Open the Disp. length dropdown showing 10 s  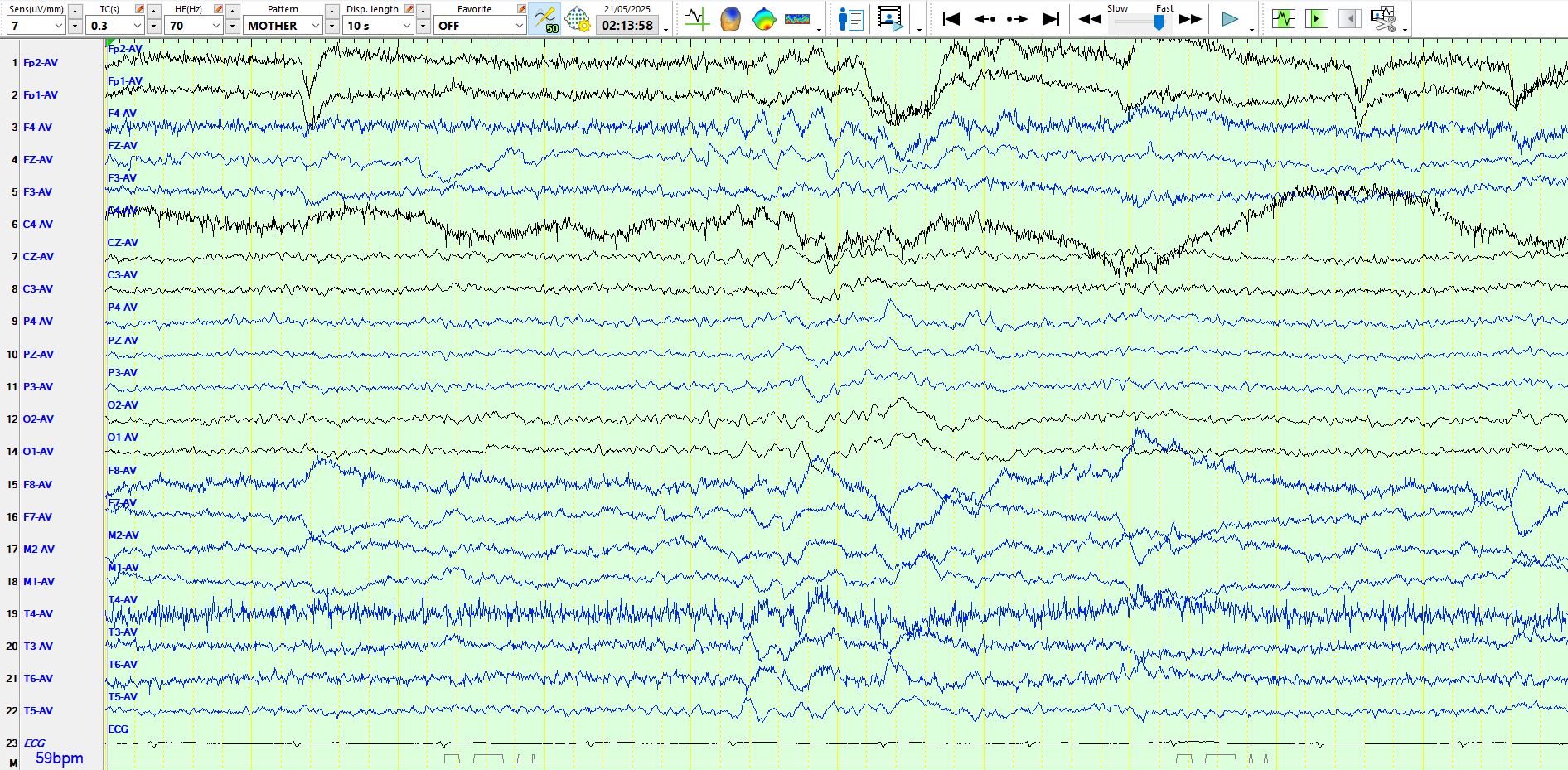tap(379, 26)
